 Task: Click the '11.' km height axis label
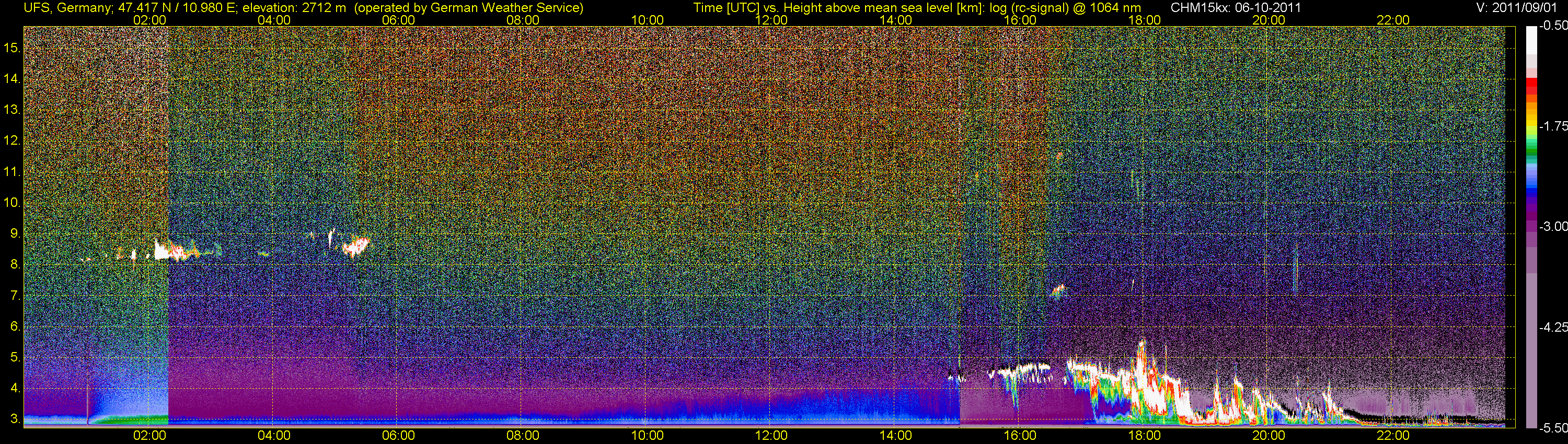pos(12,171)
